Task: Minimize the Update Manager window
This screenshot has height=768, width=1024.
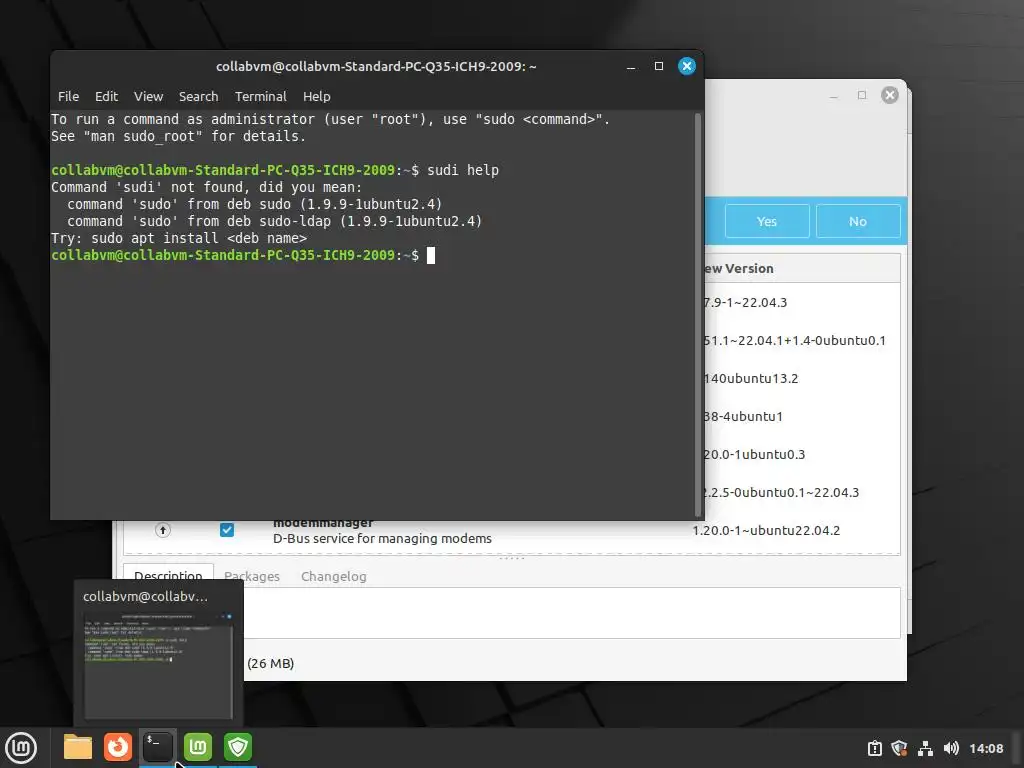Action: tap(833, 95)
